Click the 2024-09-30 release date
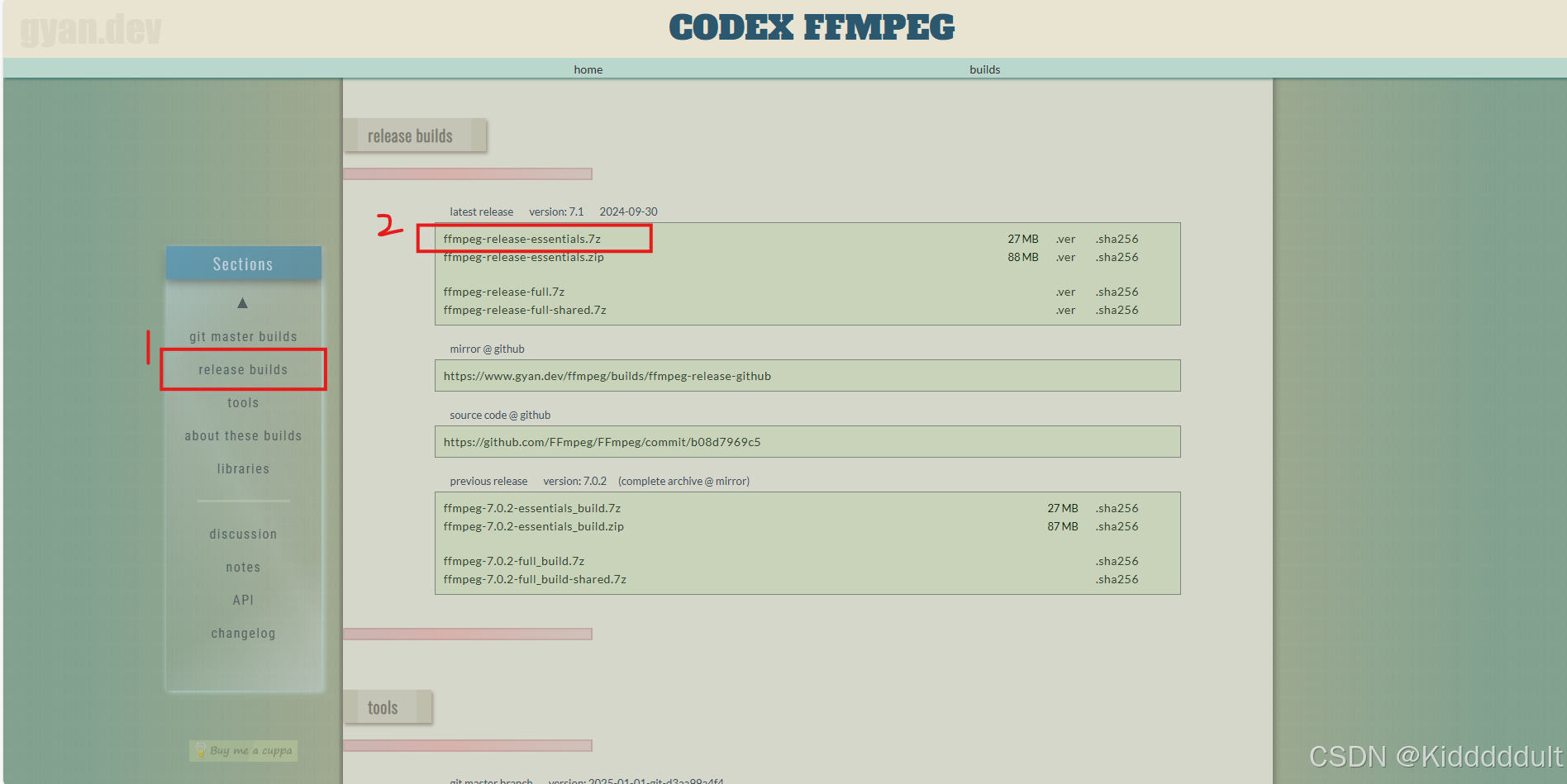1567x784 pixels. (628, 211)
